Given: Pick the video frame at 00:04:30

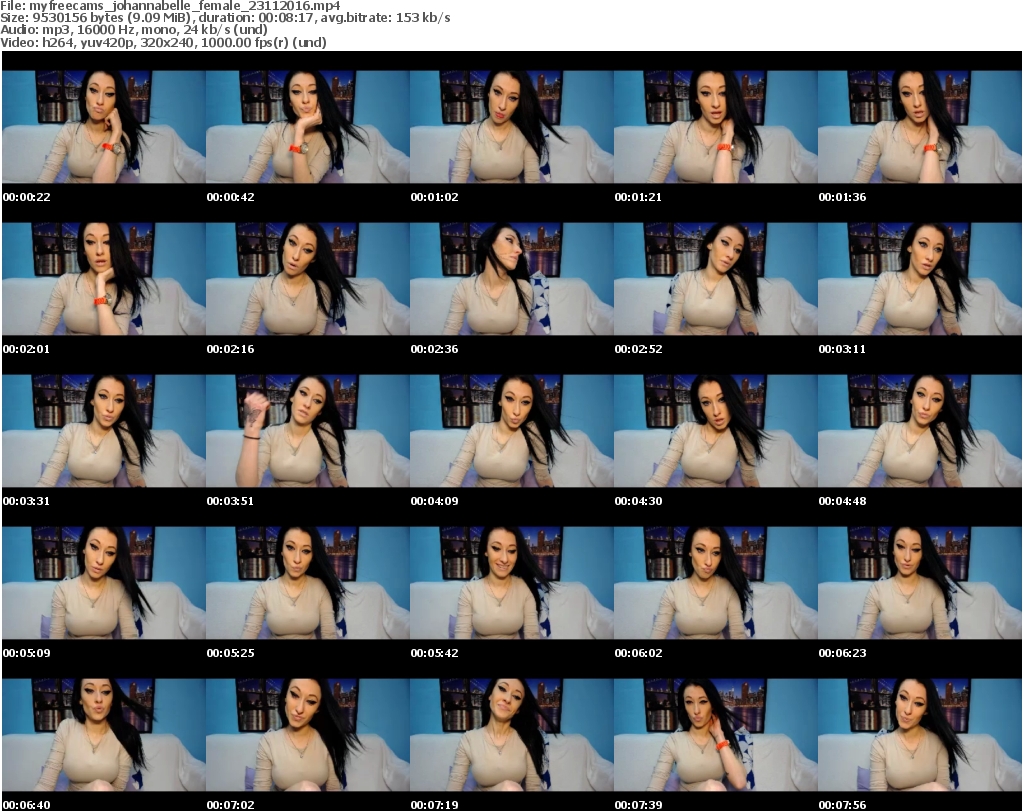Looking at the screenshot, I should click(716, 431).
